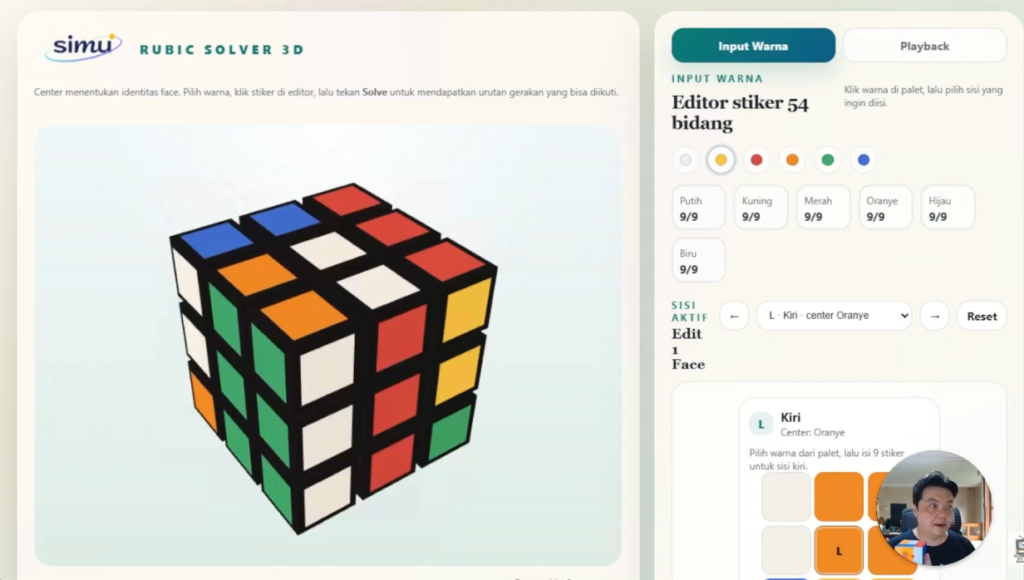Click the Biru 9/9 count card
1024x580 pixels.
[x=699, y=260]
